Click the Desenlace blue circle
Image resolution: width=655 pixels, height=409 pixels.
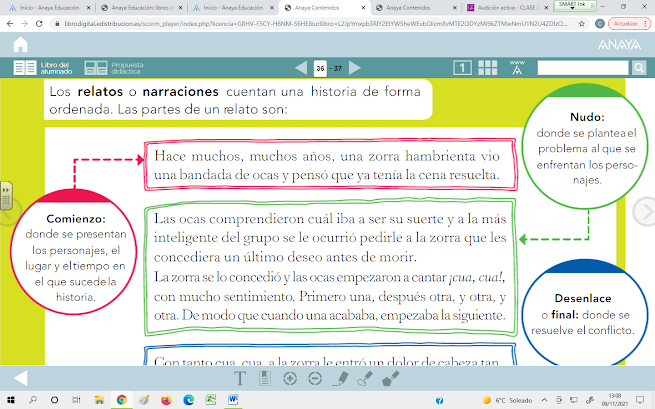tap(585, 312)
